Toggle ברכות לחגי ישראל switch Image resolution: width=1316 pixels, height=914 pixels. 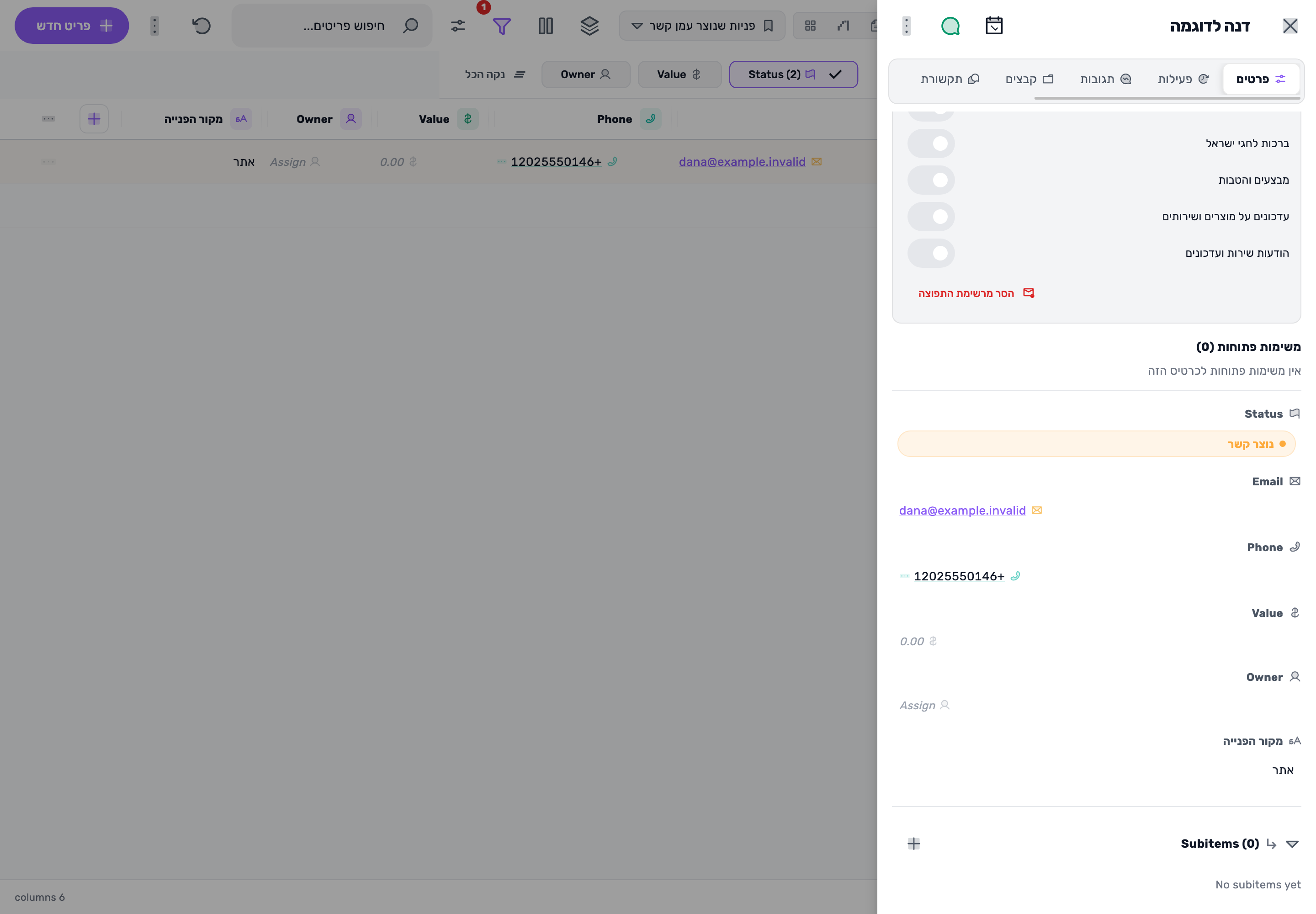(x=931, y=143)
